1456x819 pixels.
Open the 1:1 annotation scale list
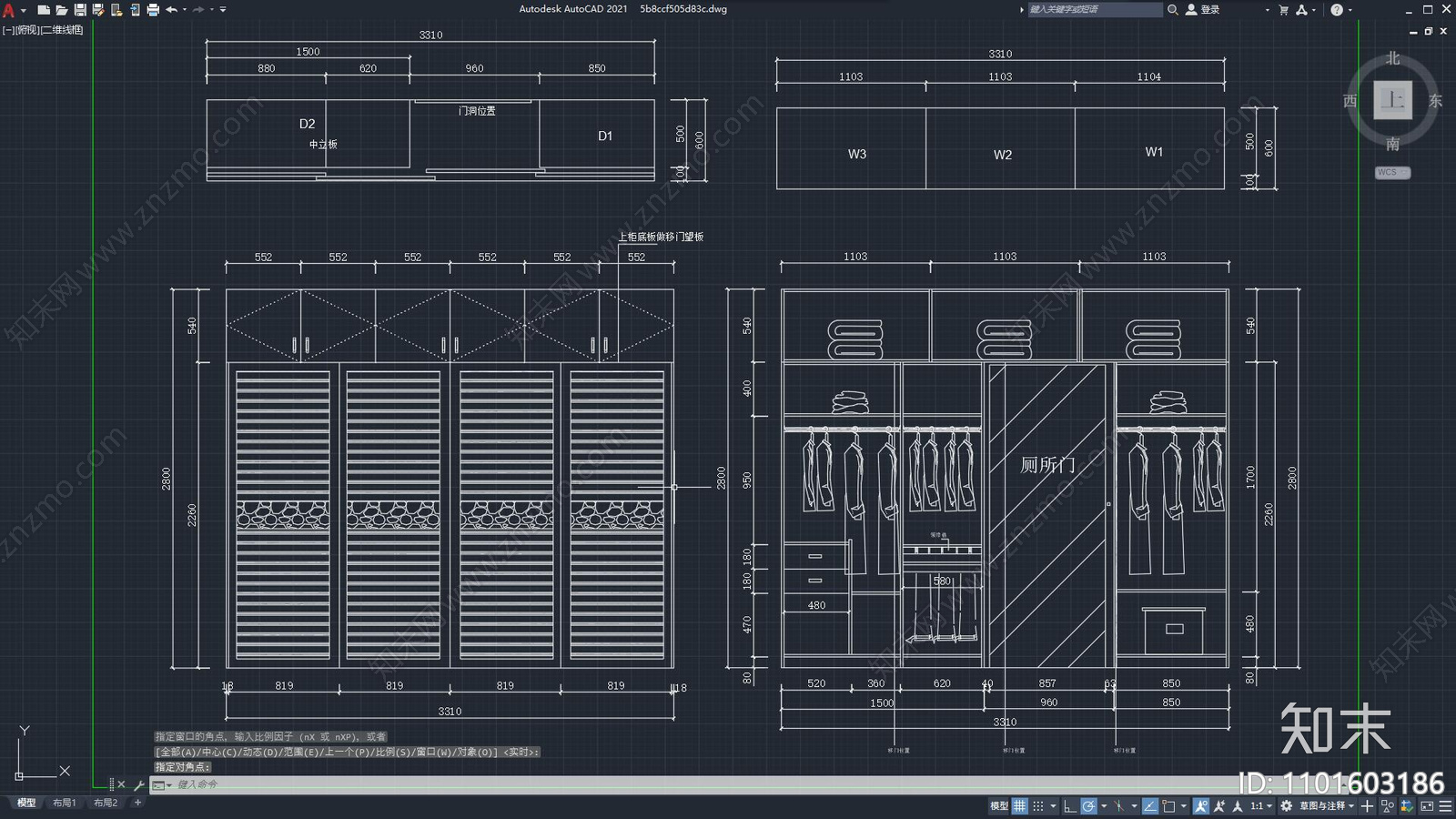tap(1261, 805)
